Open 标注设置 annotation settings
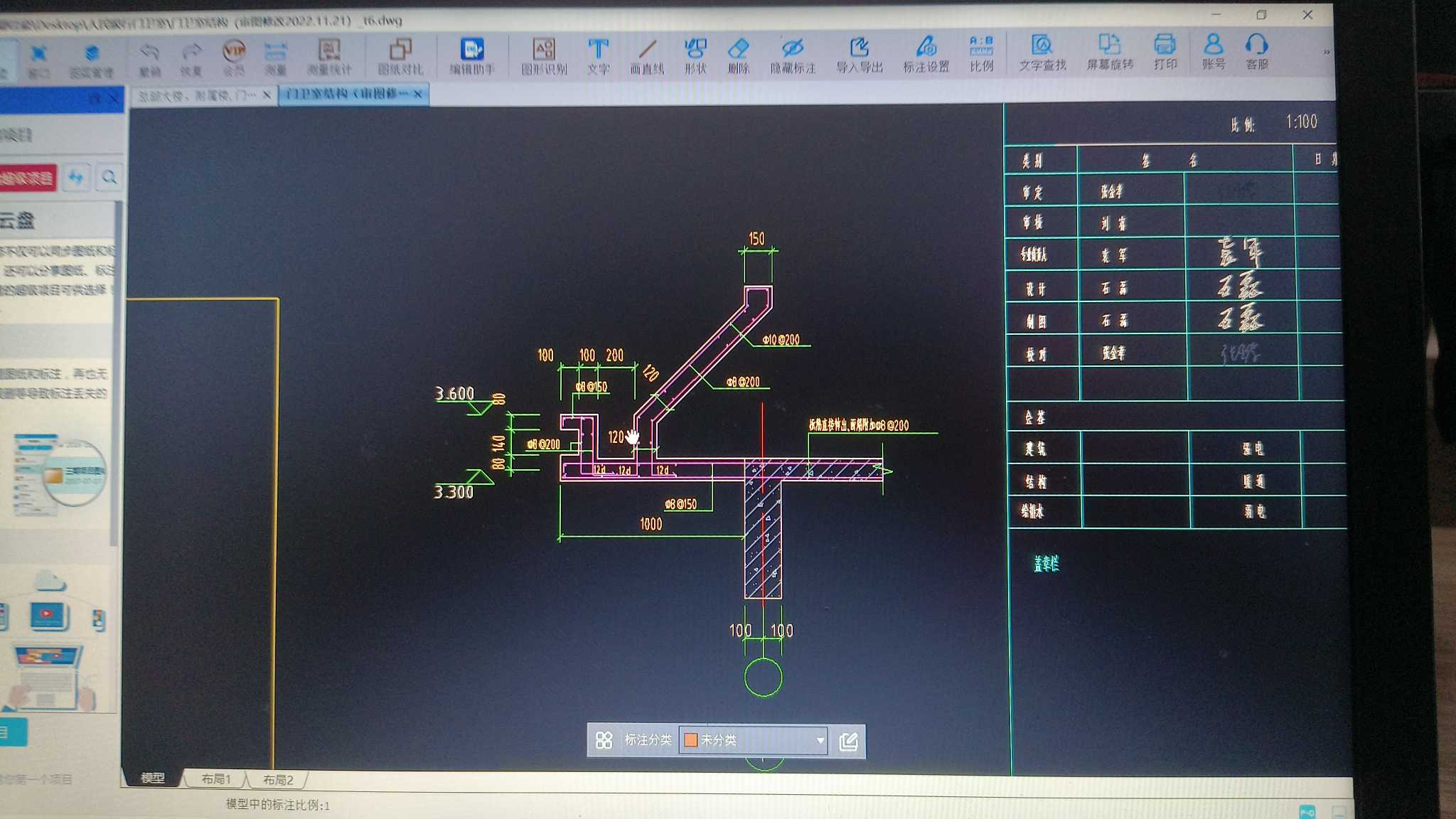 pos(926,54)
